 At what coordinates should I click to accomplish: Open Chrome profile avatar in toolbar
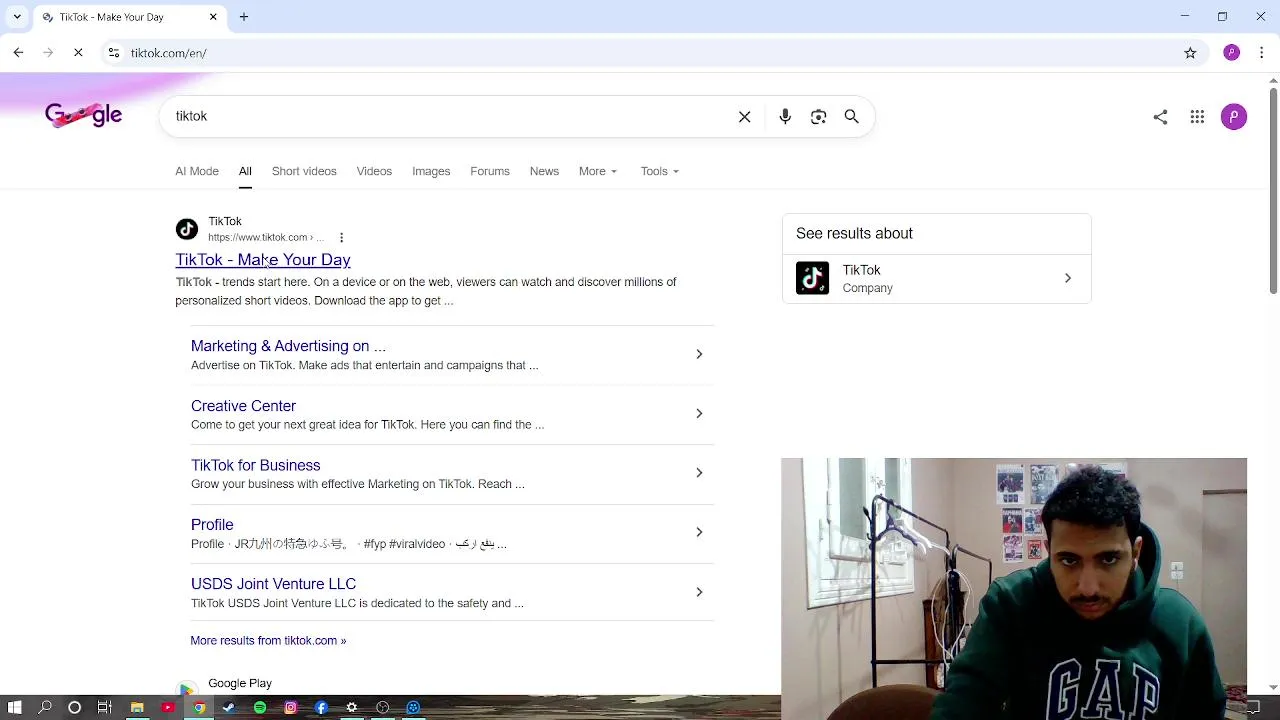click(1232, 53)
